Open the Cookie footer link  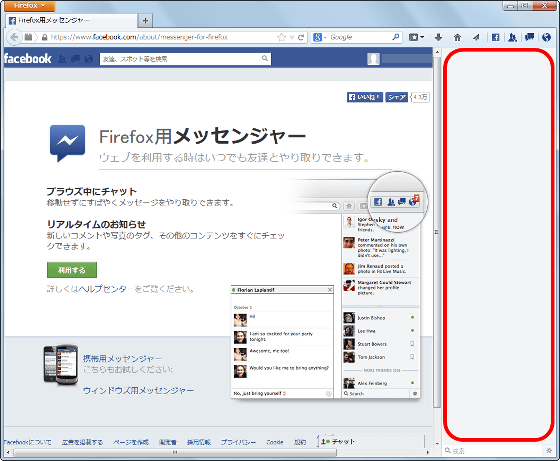tap(275, 442)
